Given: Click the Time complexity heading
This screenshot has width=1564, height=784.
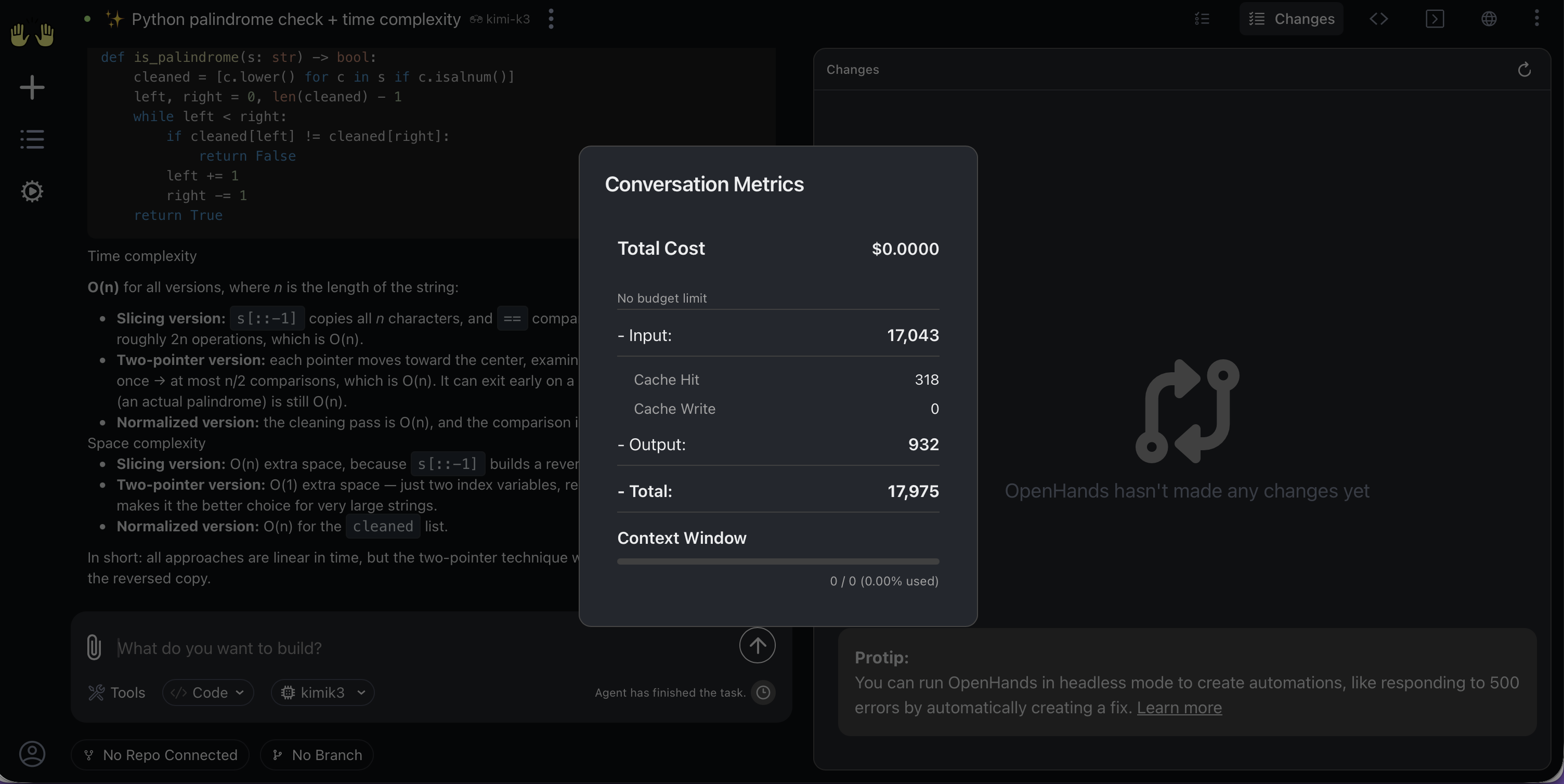Looking at the screenshot, I should point(142,256).
